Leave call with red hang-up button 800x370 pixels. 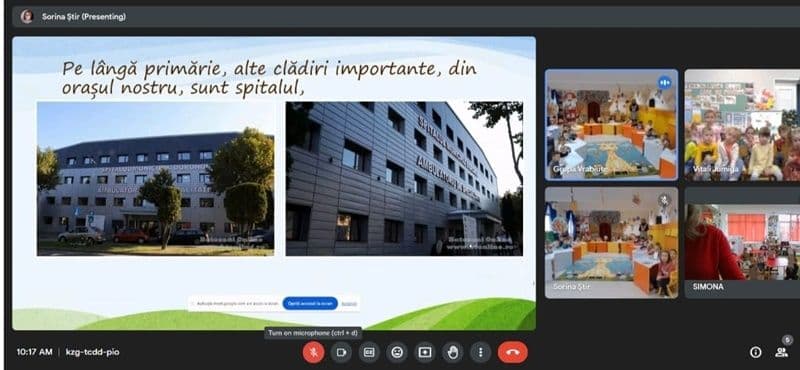click(x=513, y=352)
